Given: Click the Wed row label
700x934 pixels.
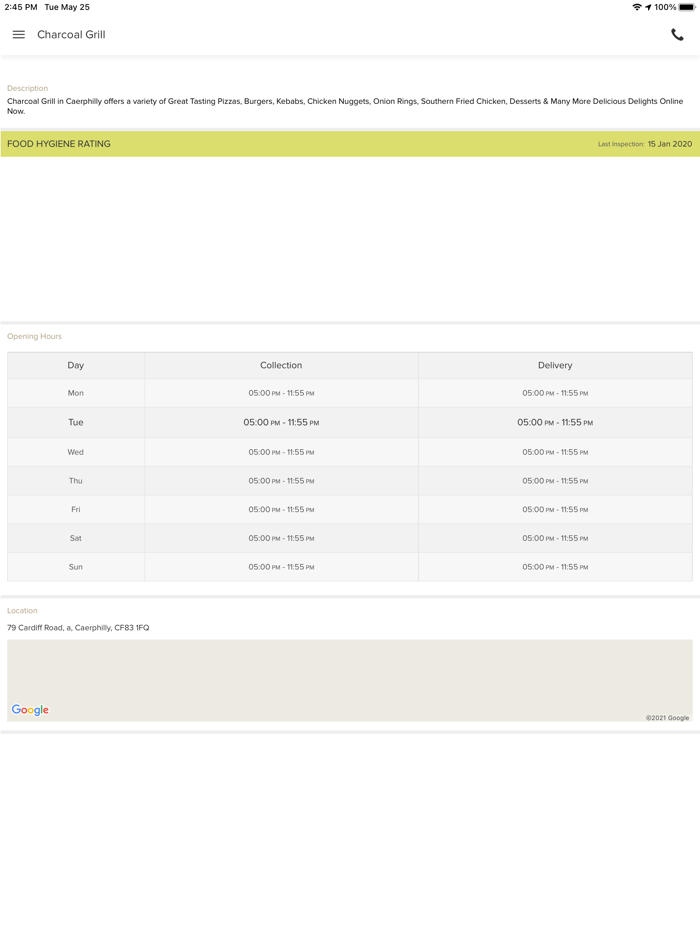Looking at the screenshot, I should point(76,452).
